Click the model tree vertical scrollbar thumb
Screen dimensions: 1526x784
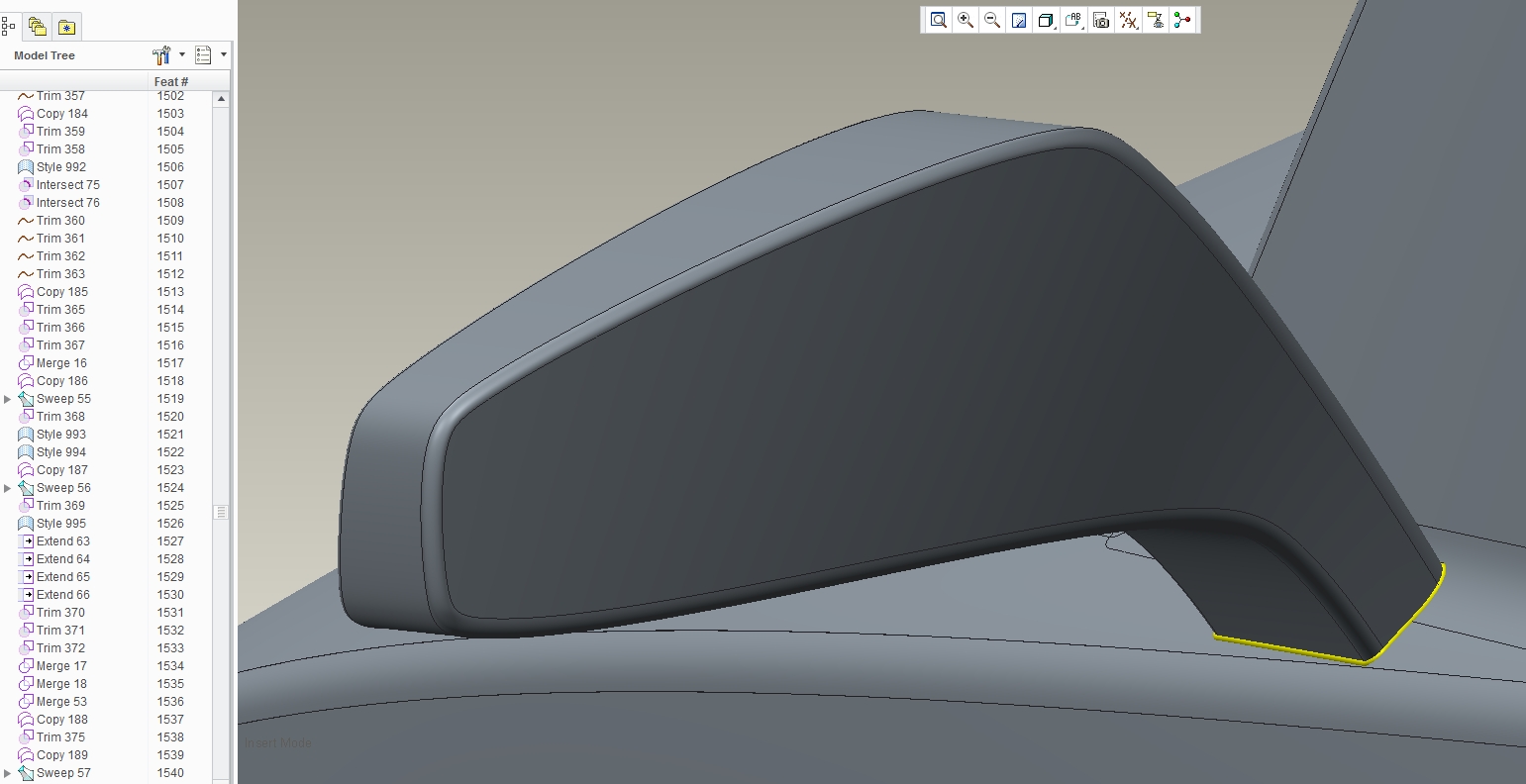(221, 512)
